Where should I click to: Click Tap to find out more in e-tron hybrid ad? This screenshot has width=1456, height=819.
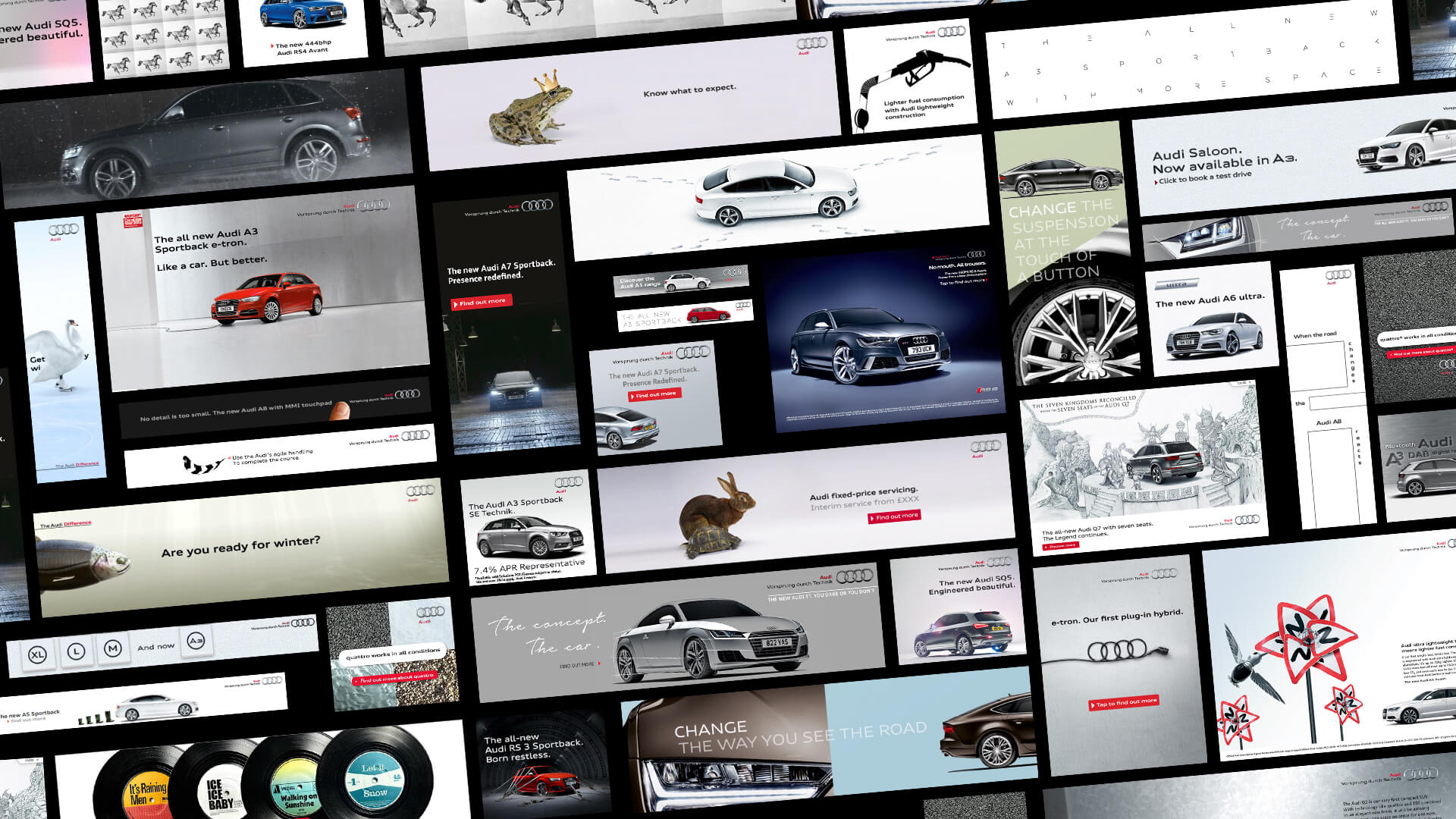tap(1124, 702)
